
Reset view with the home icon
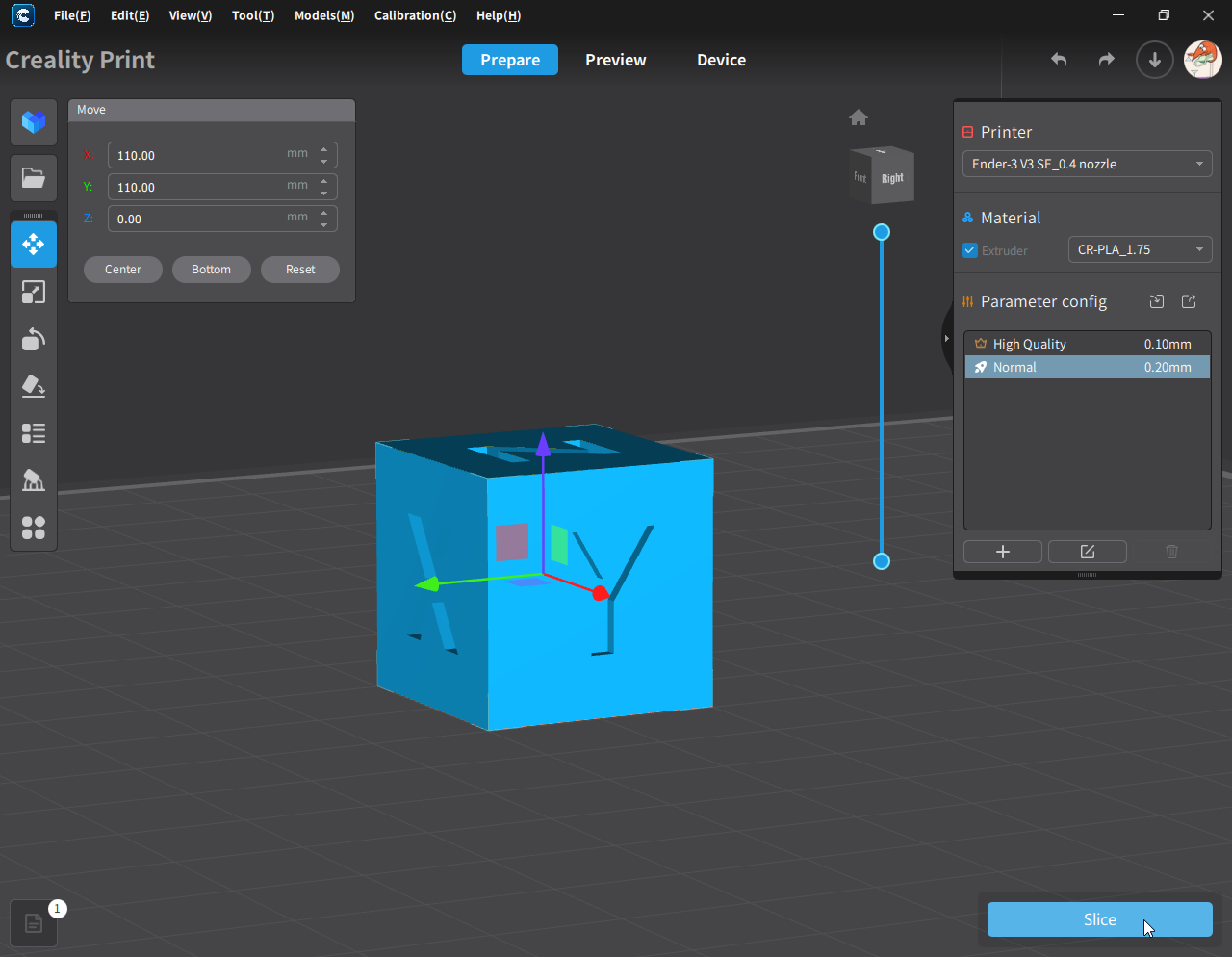tap(859, 117)
